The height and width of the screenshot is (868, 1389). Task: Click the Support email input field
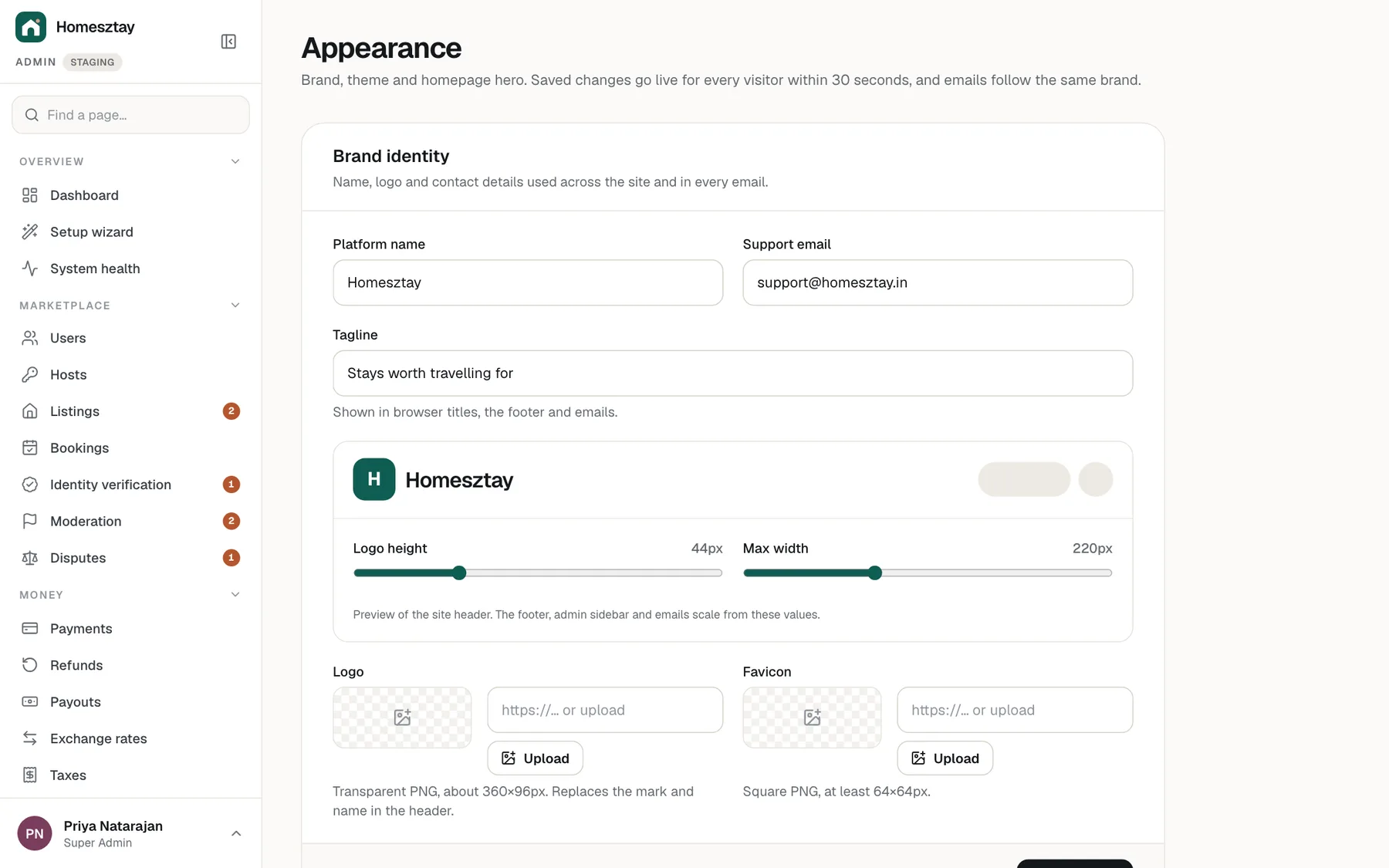(x=938, y=282)
